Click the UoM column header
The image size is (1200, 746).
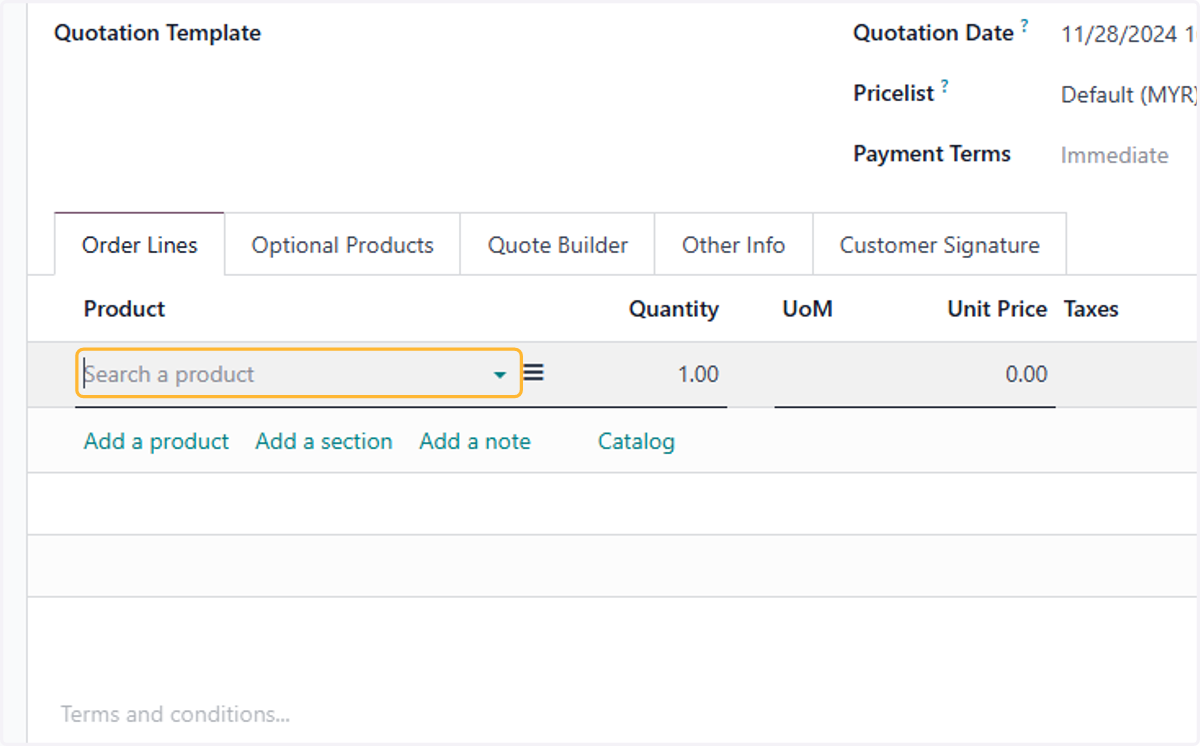point(807,309)
